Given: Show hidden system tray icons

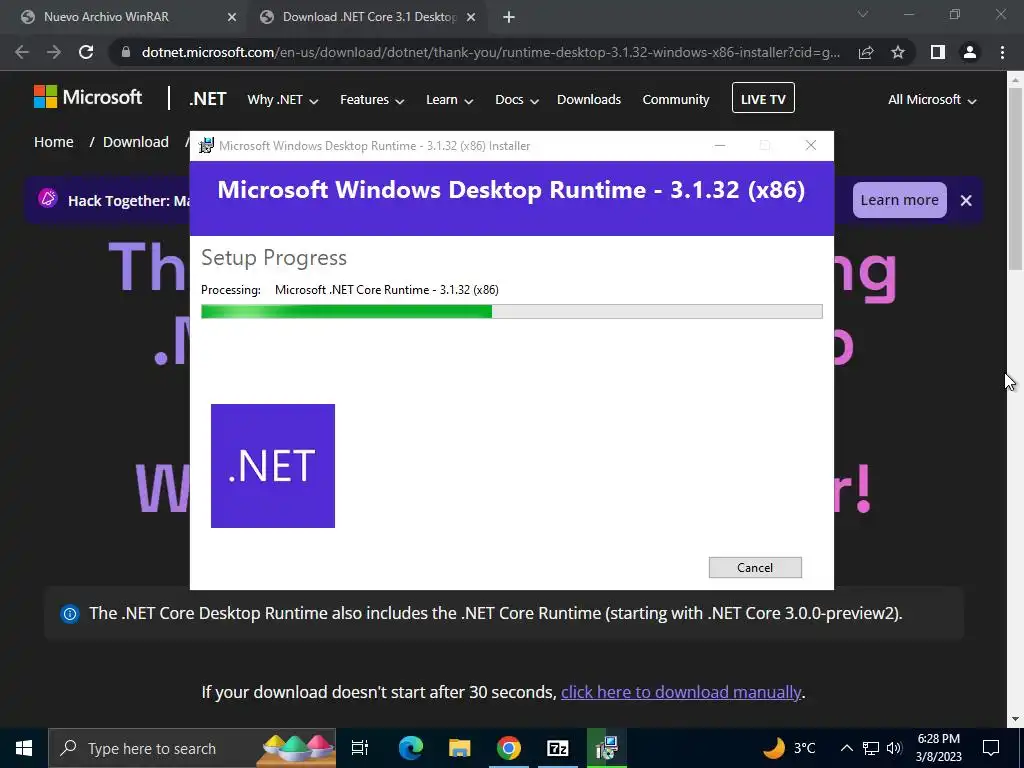Looking at the screenshot, I should (846, 748).
